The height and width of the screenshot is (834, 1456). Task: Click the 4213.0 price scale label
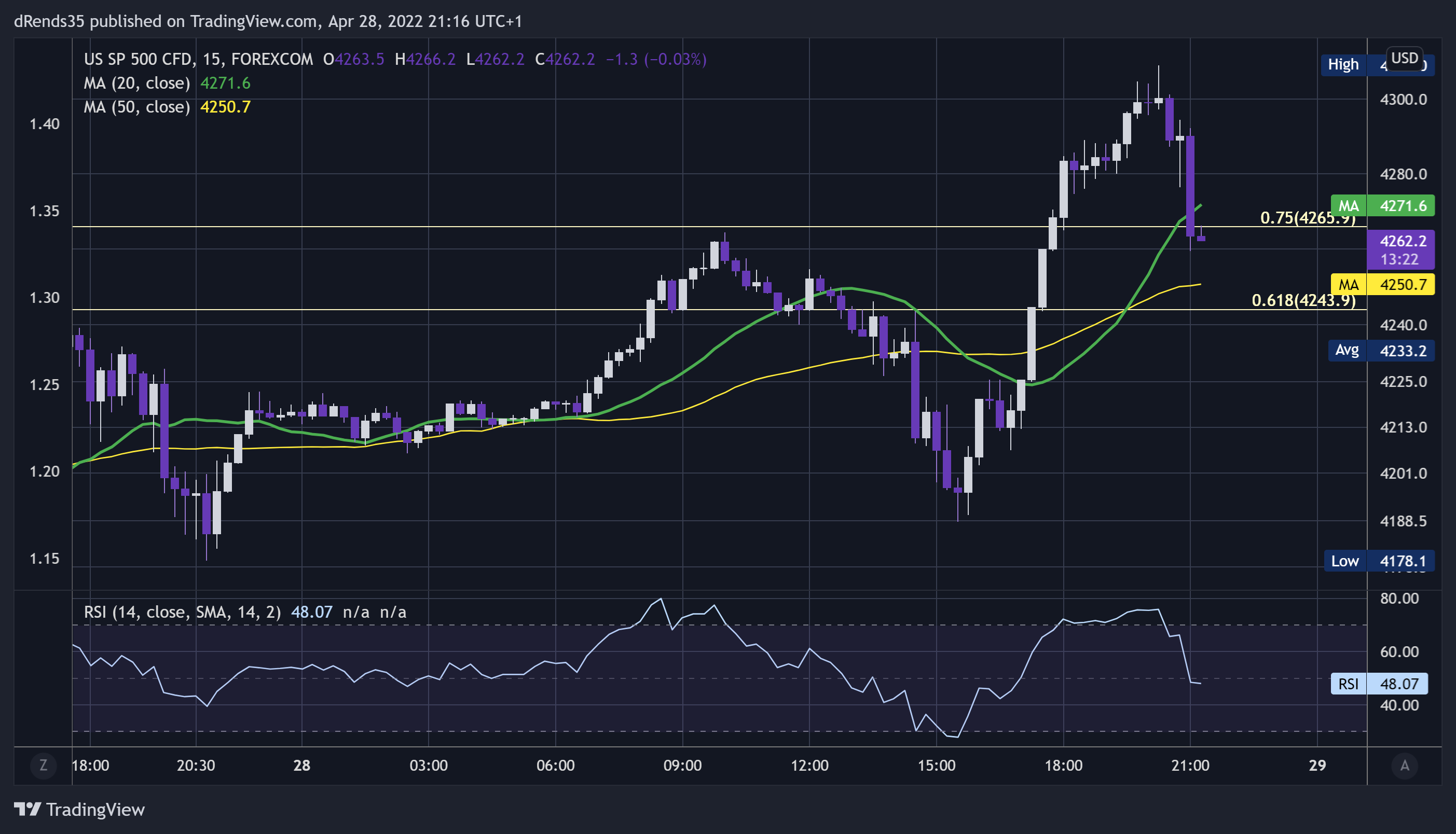[x=1403, y=427]
